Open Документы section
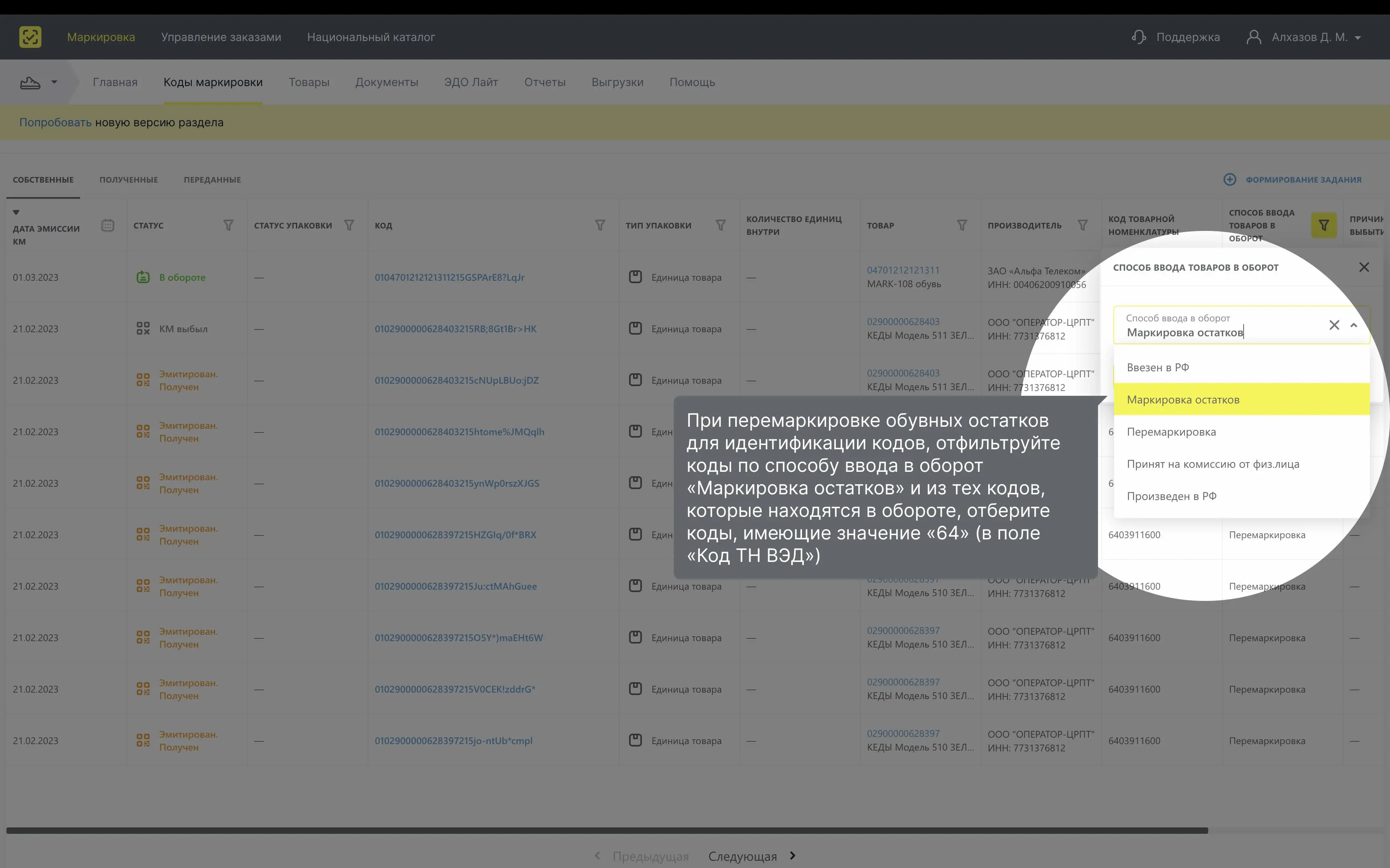Viewport: 1390px width, 868px height. point(387,82)
